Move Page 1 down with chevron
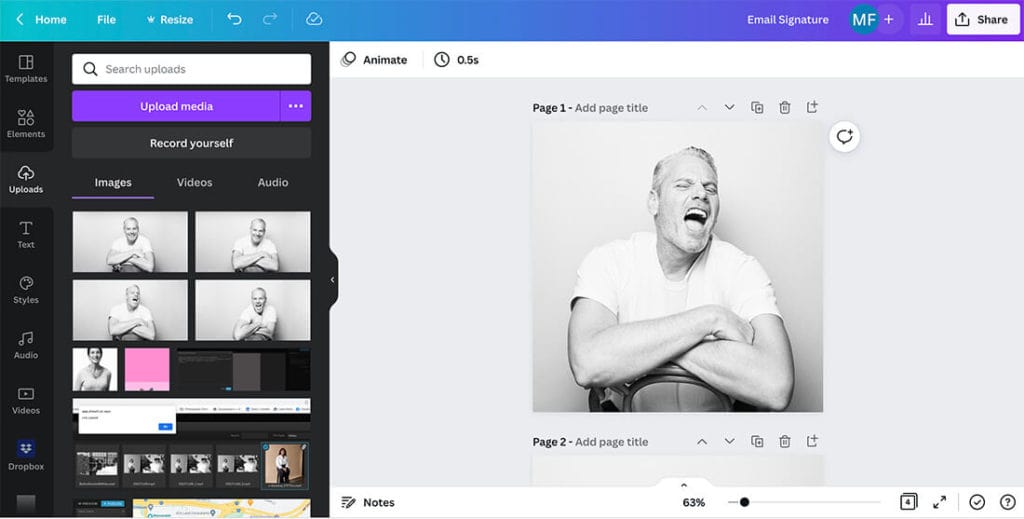Screen dimensions: 1024x519 pos(729,108)
